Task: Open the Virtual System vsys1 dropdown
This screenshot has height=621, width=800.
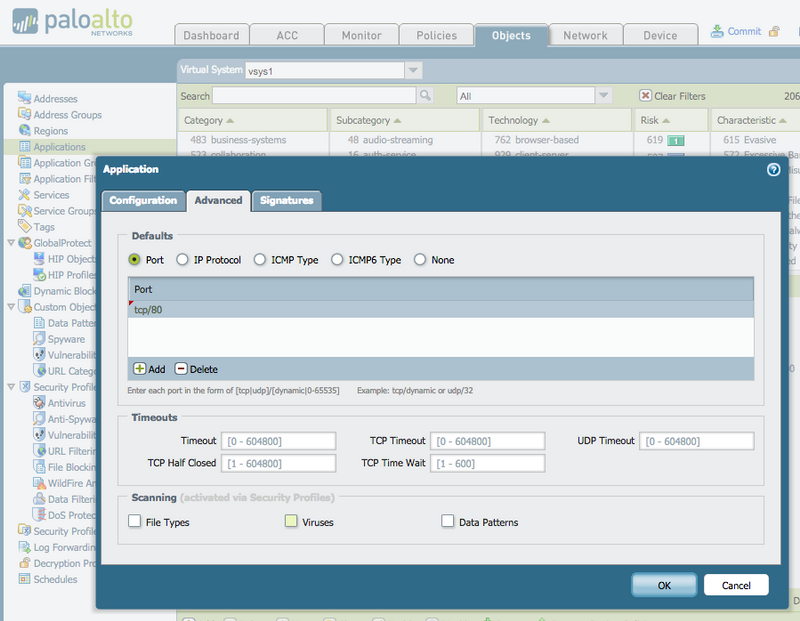Action: tap(412, 70)
